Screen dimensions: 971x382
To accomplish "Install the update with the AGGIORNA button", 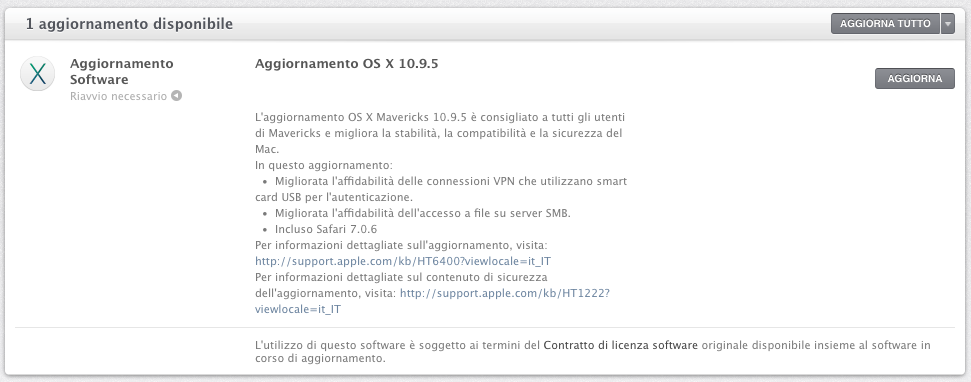I will pos(915,79).
